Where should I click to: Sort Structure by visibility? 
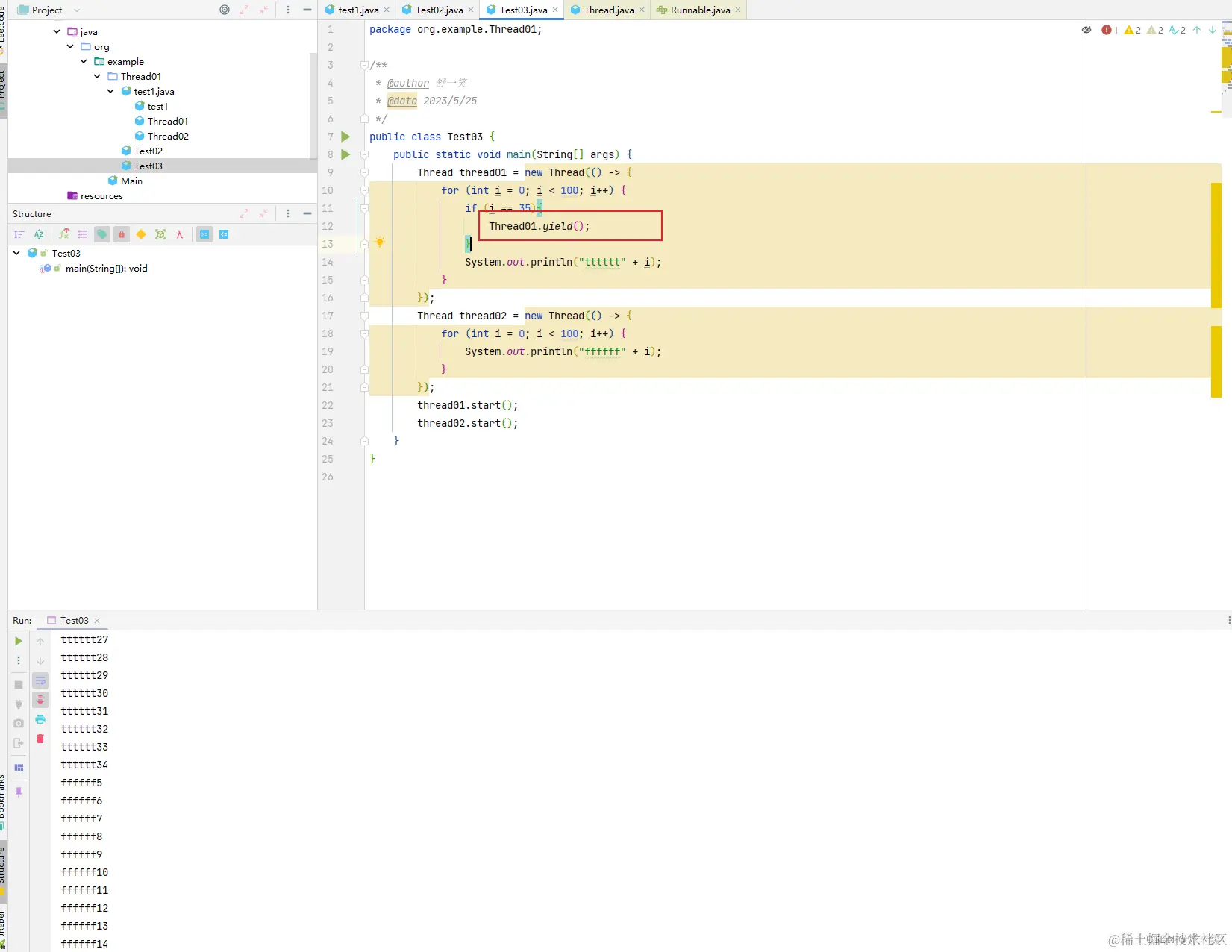[19, 234]
